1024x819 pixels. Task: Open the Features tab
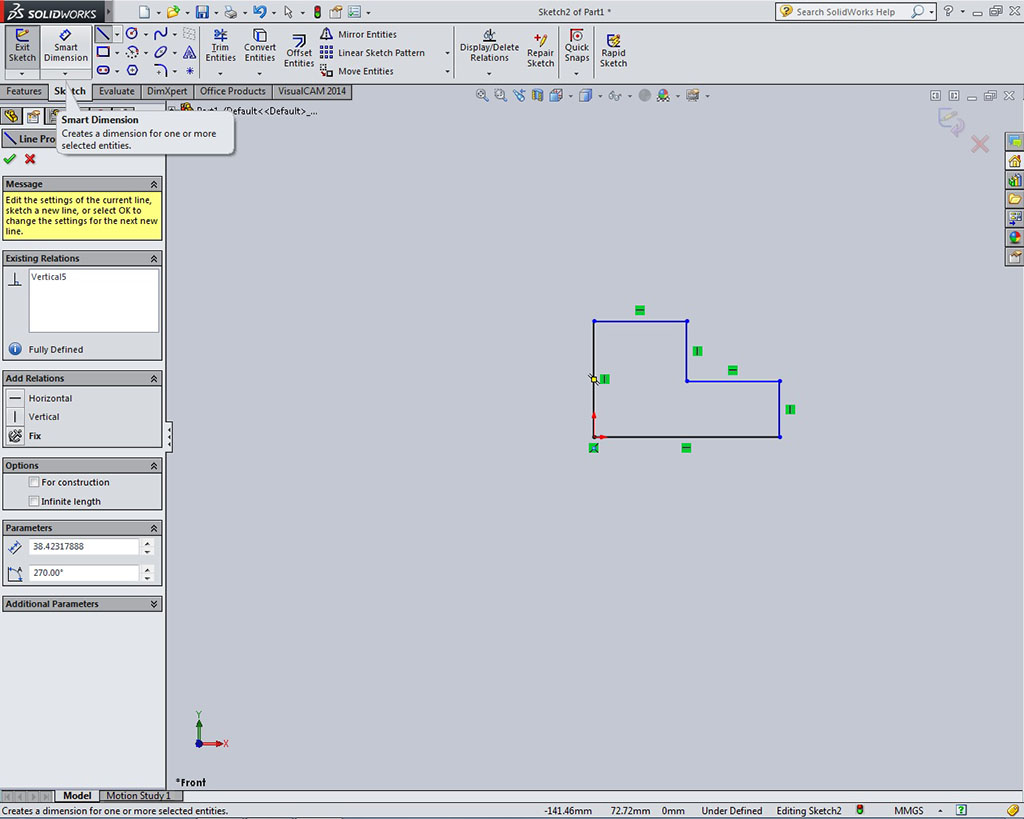coord(24,91)
